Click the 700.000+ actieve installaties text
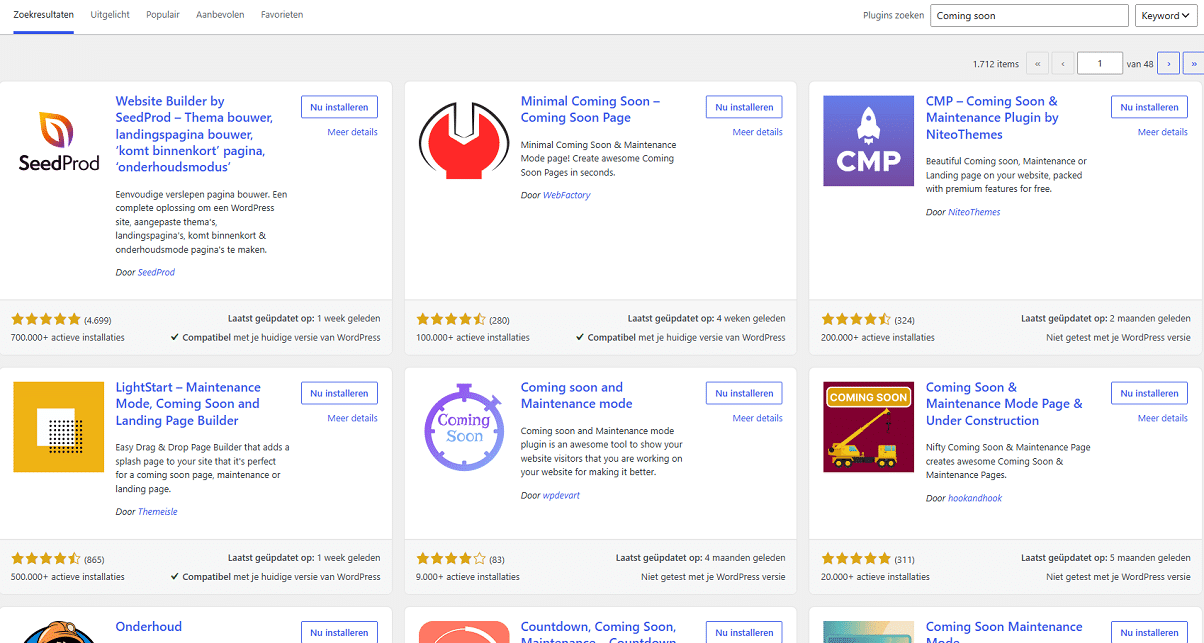Screen dimensions: 1204x643 tap(68, 338)
